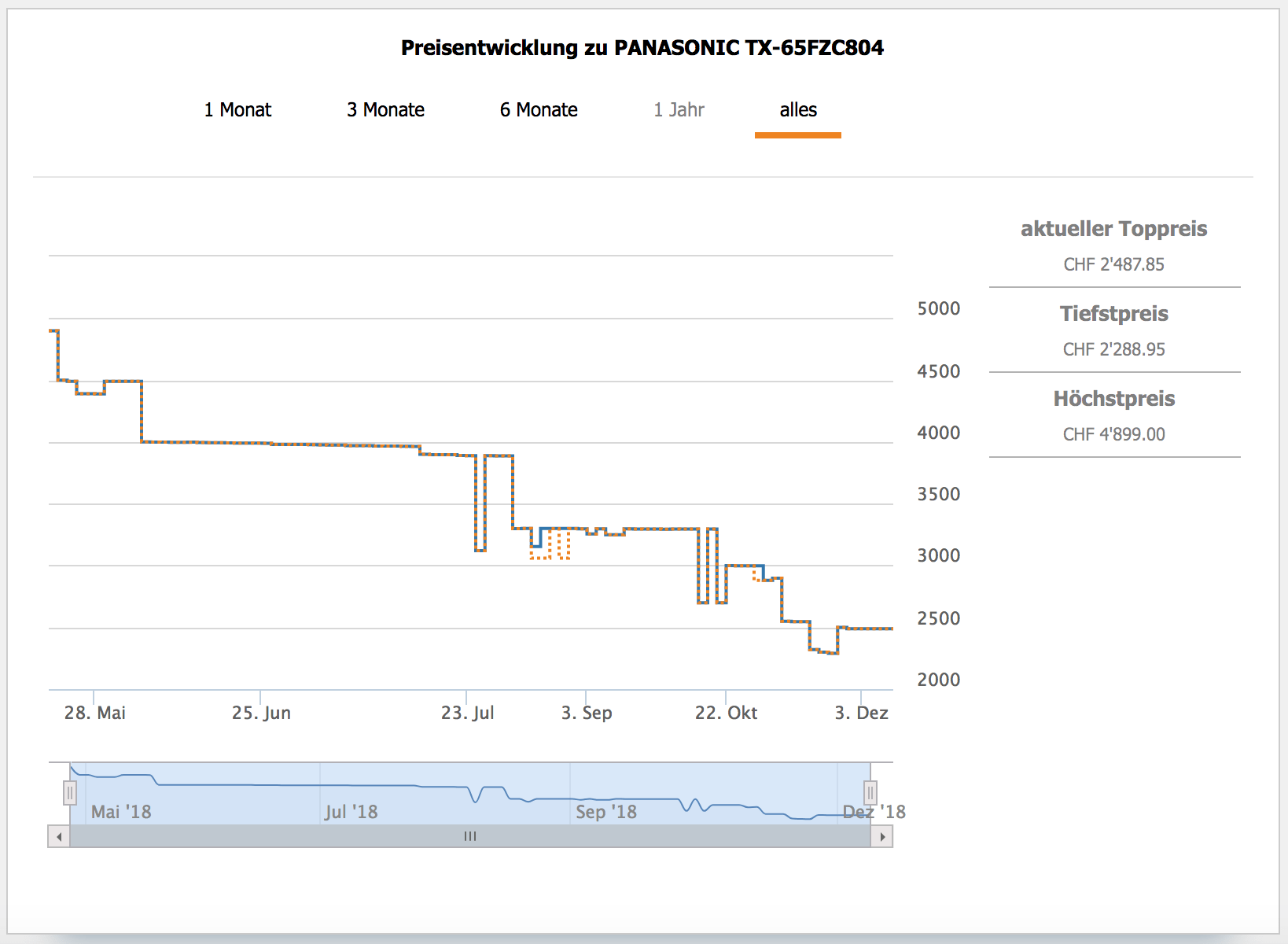
Task: Click left scroll arrow of chart scrollbar
Action: point(59,836)
